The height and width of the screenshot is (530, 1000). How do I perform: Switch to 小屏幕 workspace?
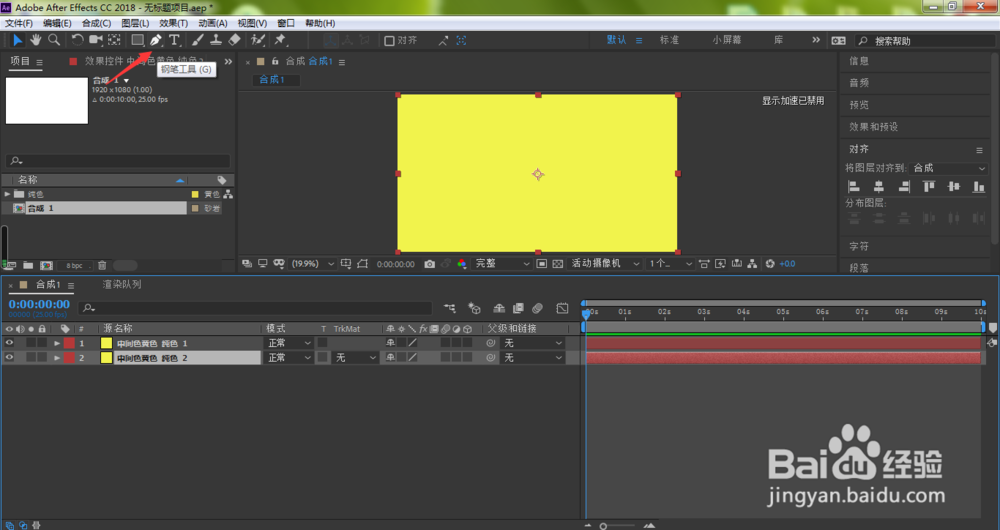click(x=726, y=40)
